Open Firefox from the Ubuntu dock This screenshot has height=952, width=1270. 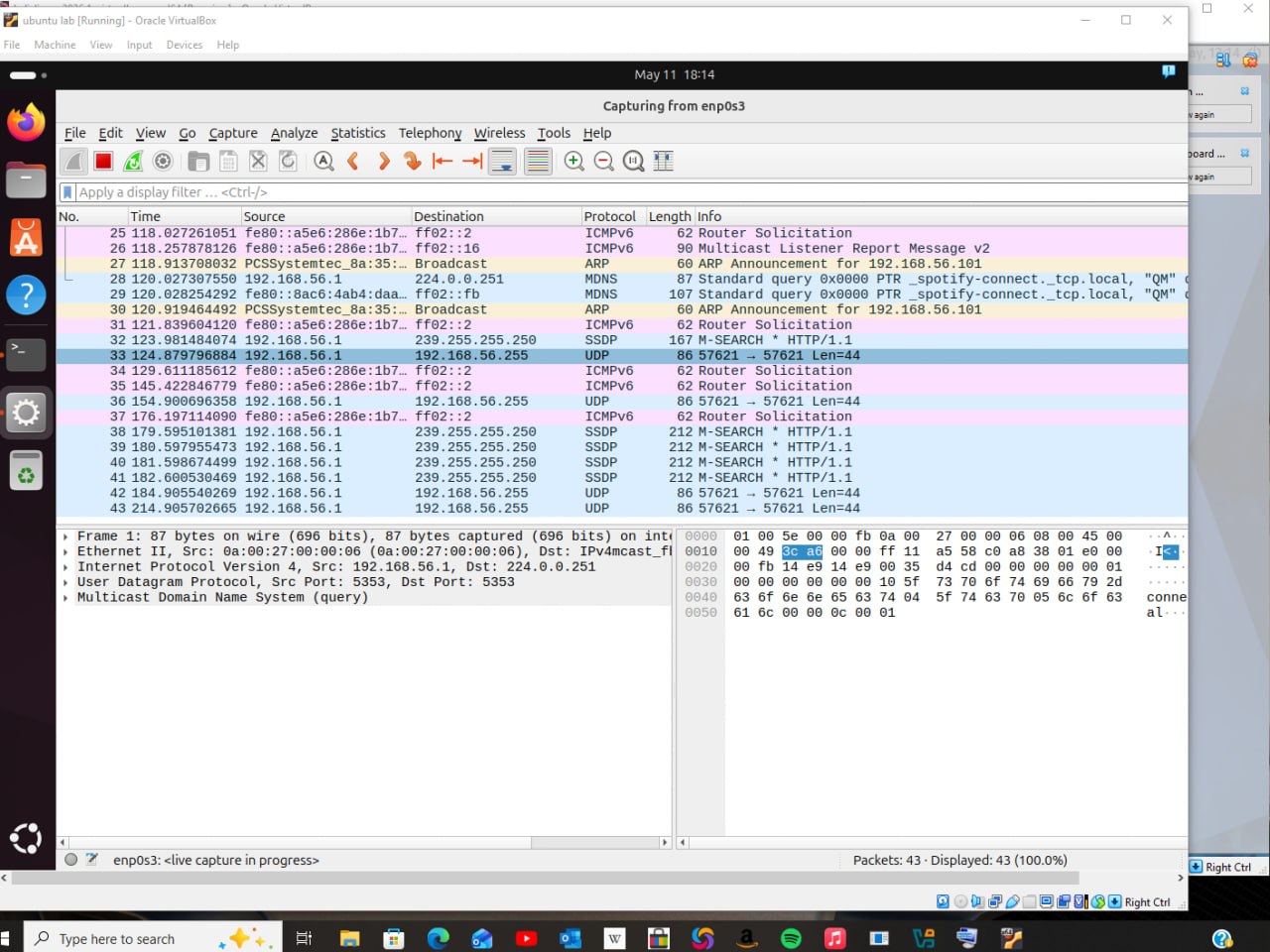27,123
